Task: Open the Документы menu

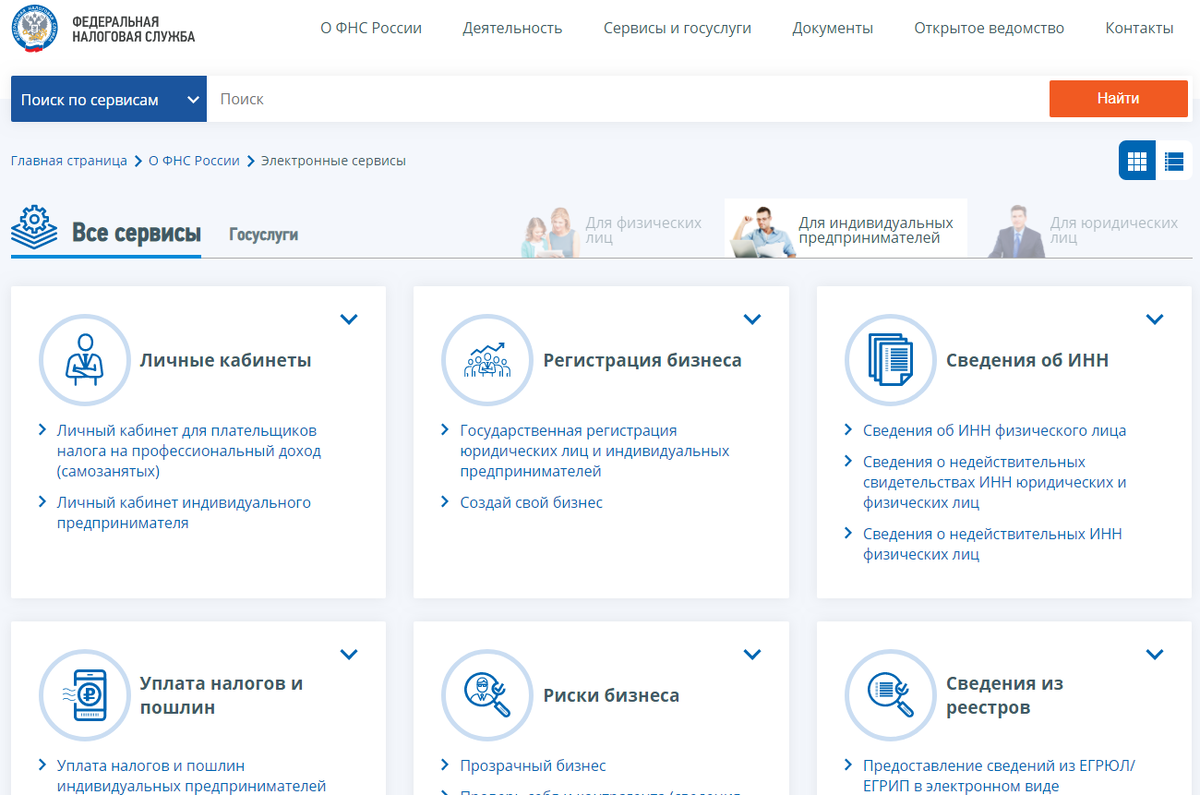Action: coord(832,28)
